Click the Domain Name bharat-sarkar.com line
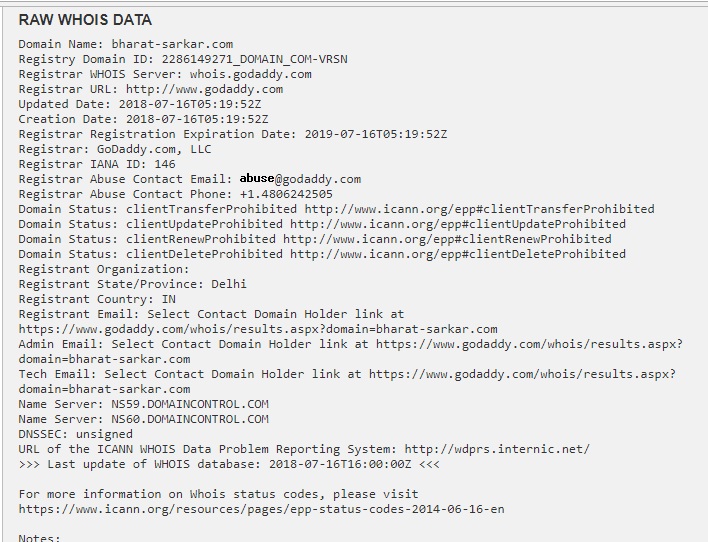 pos(126,44)
